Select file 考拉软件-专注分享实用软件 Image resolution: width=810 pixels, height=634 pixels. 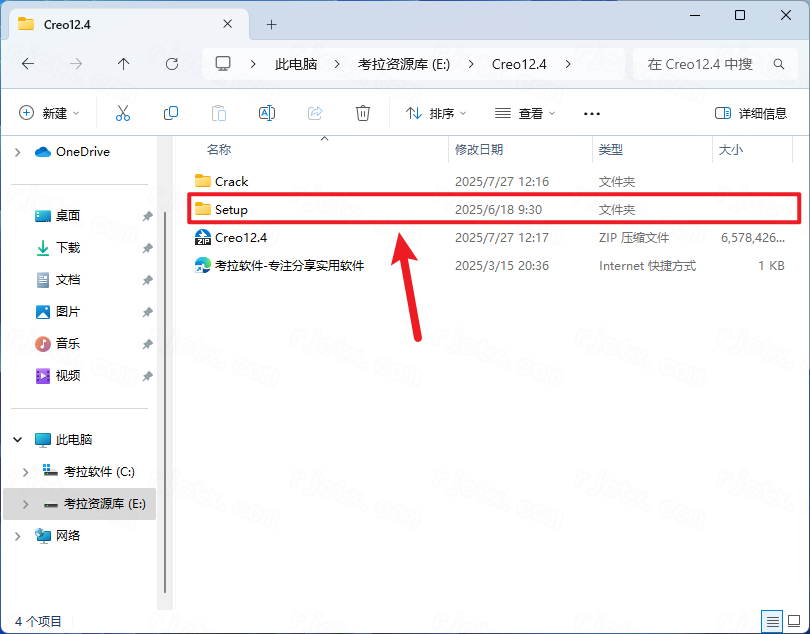tap(289, 266)
